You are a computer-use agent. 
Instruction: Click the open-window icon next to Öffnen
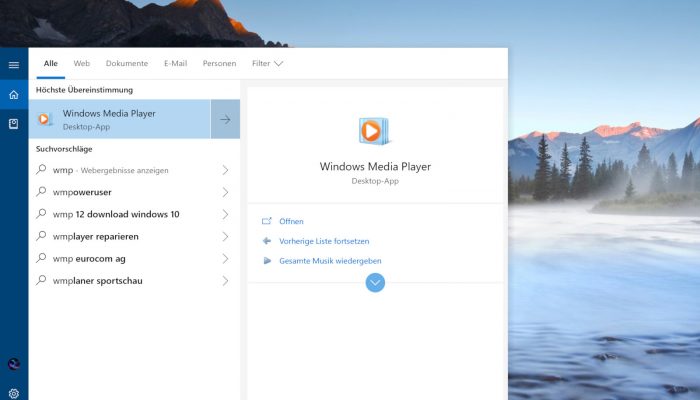(267, 221)
